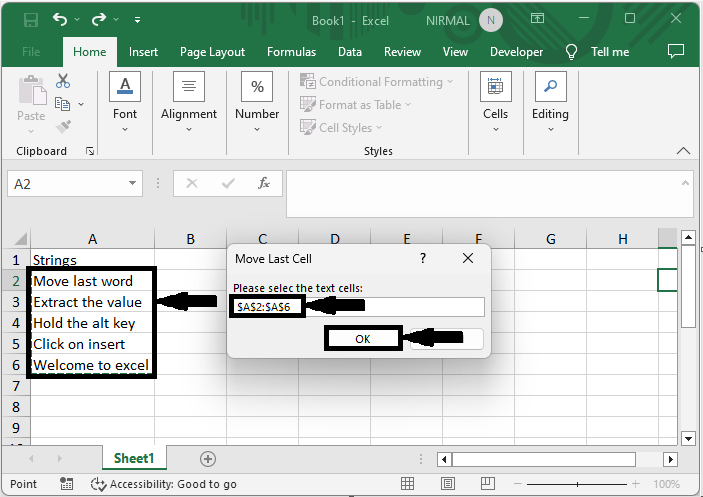Open Insert Function fx dialog

pyautogui.click(x=264, y=183)
